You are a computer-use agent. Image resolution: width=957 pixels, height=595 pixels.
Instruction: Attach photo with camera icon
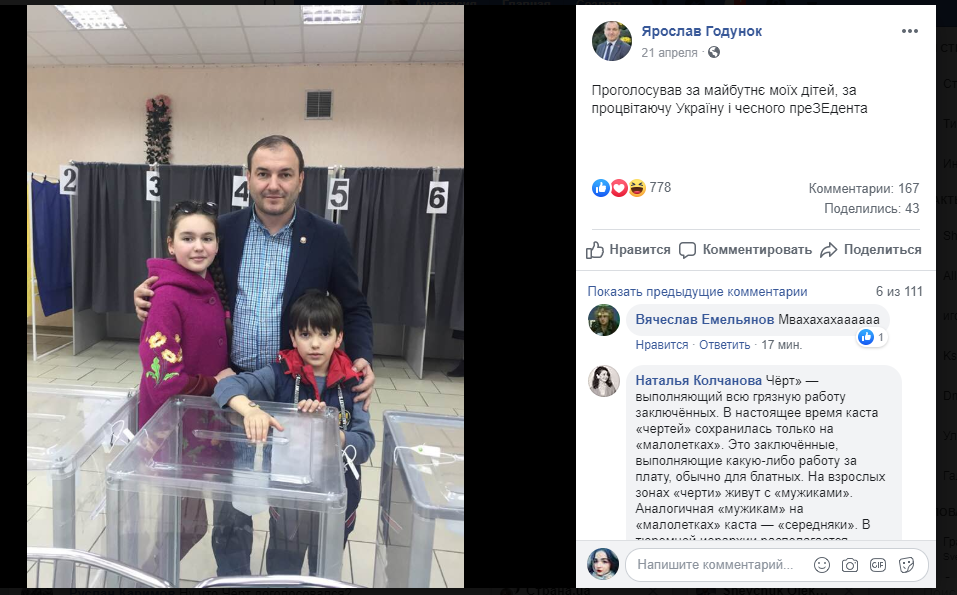coord(850,564)
